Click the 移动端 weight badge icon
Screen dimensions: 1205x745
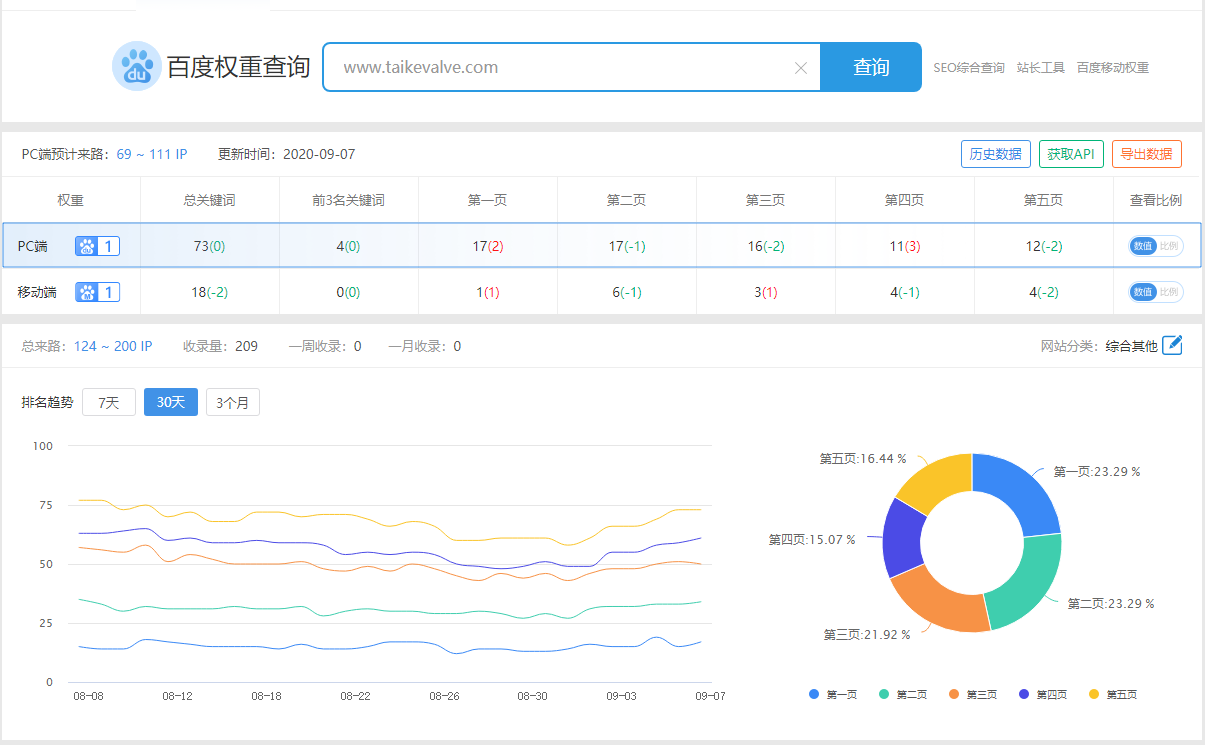[89, 291]
